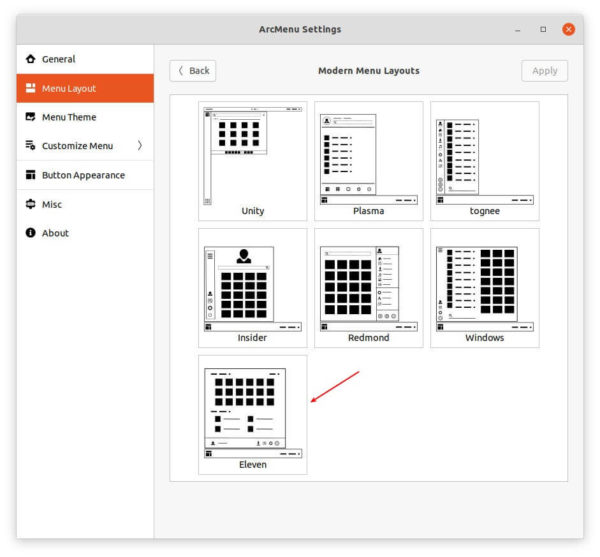600x557 pixels.
Task: Click the Menu Layout sidebar icon
Action: [31, 88]
